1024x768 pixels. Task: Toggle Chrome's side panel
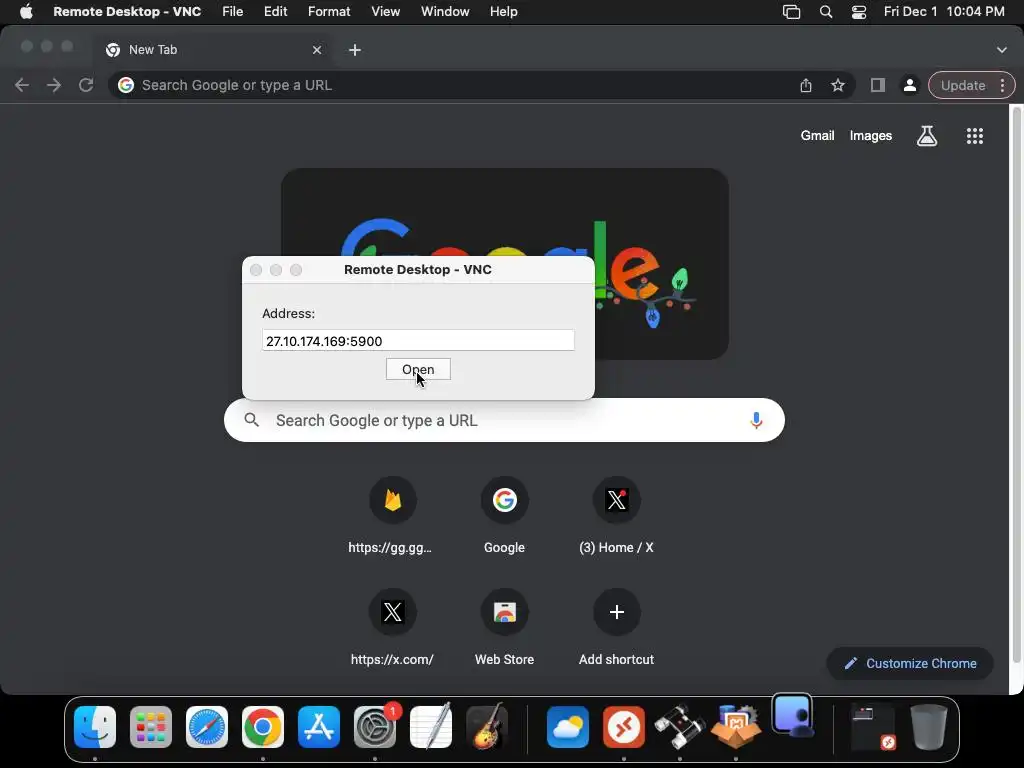[878, 85]
